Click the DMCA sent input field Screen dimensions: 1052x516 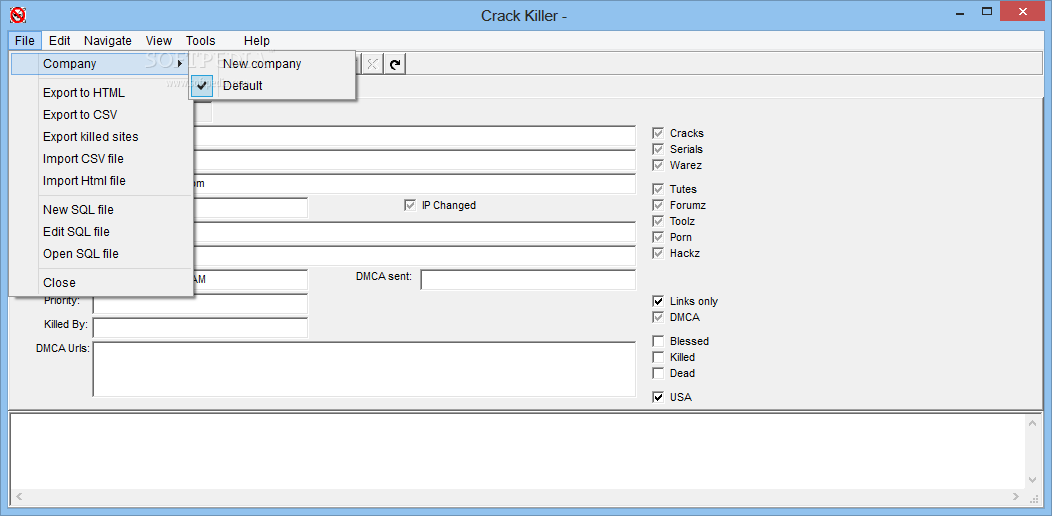(x=528, y=280)
